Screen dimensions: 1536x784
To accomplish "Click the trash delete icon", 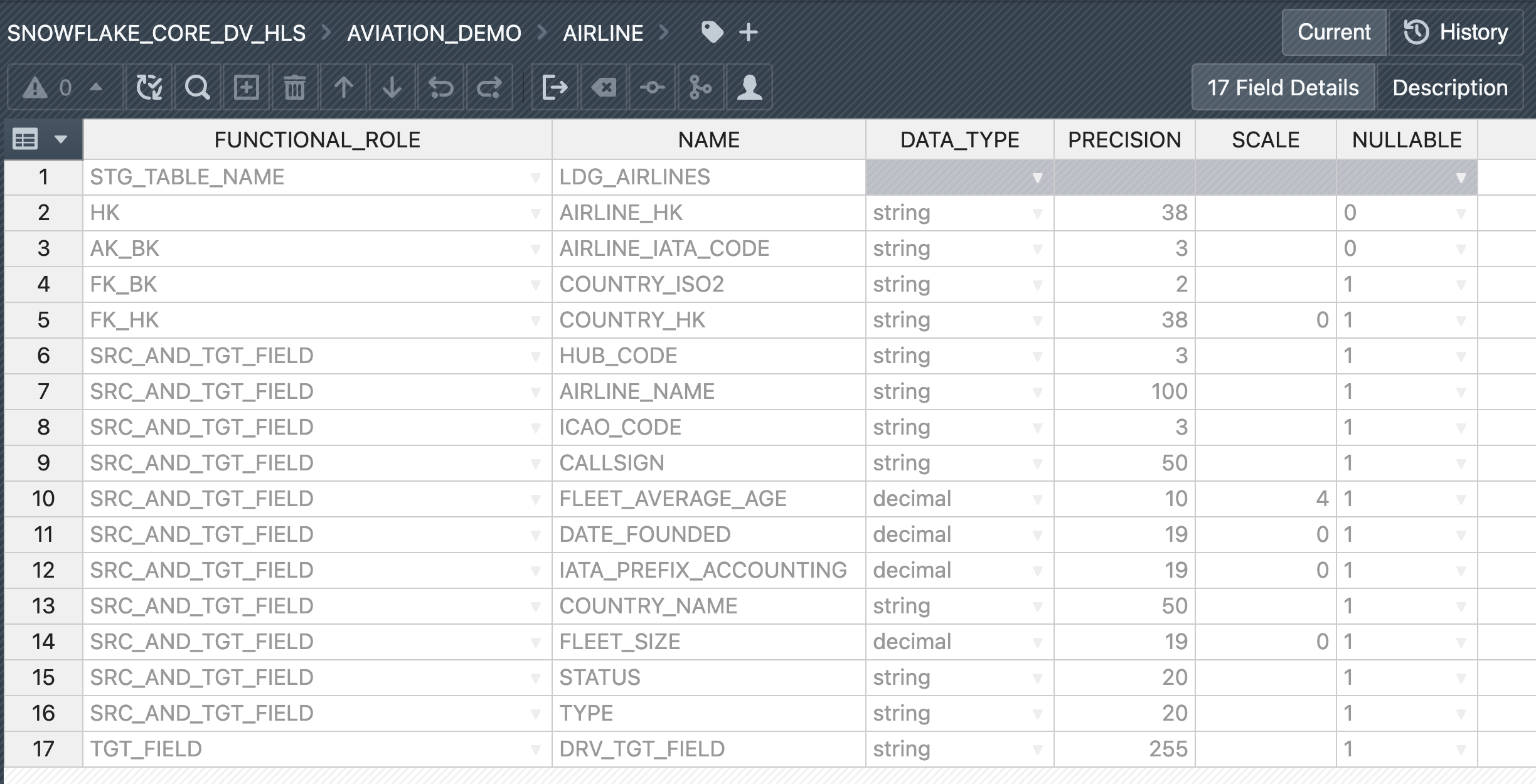I will pyautogui.click(x=294, y=87).
